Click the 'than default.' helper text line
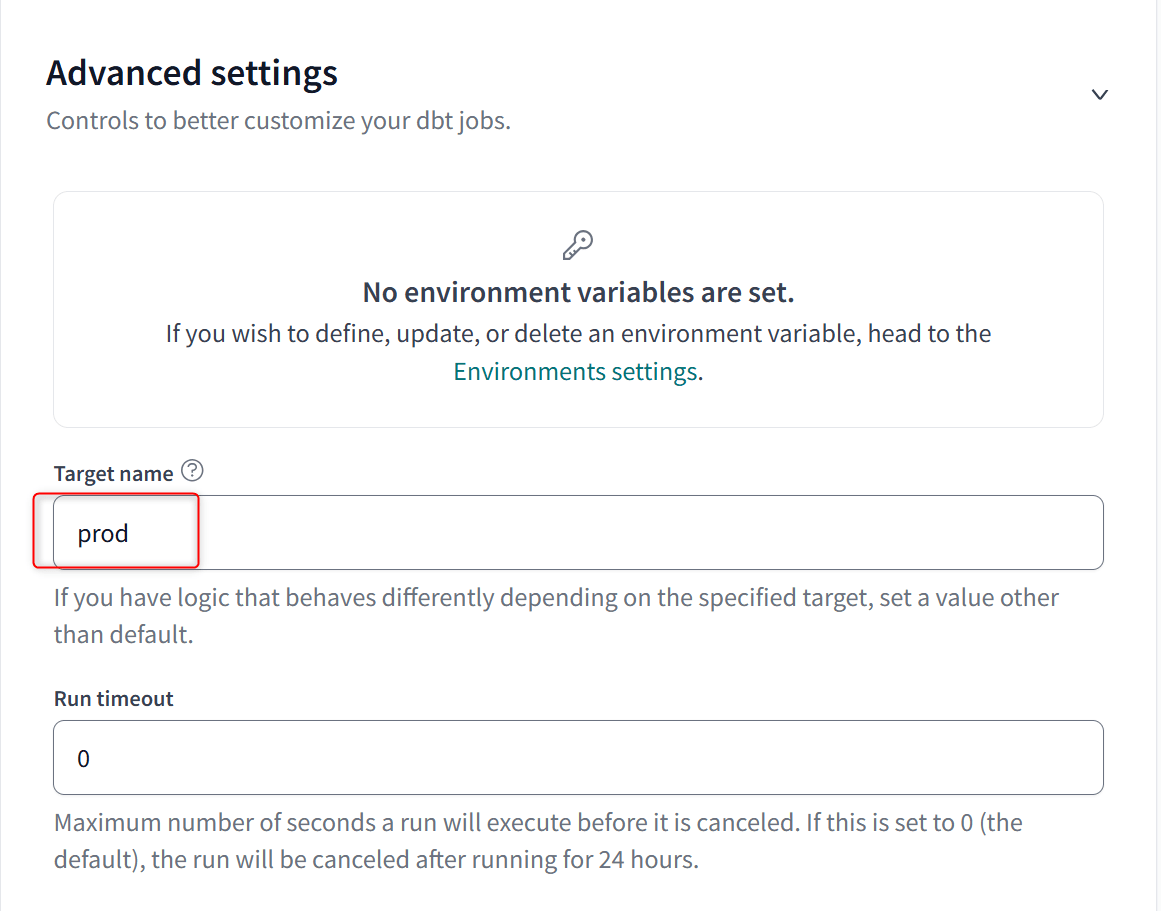The height and width of the screenshot is (911, 1161). (x=123, y=635)
